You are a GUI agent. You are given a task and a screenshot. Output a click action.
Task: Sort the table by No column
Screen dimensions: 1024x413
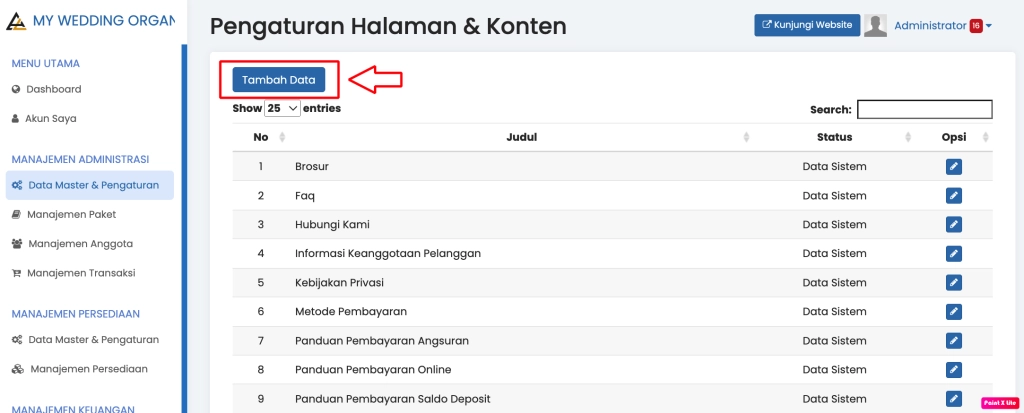(x=261, y=137)
